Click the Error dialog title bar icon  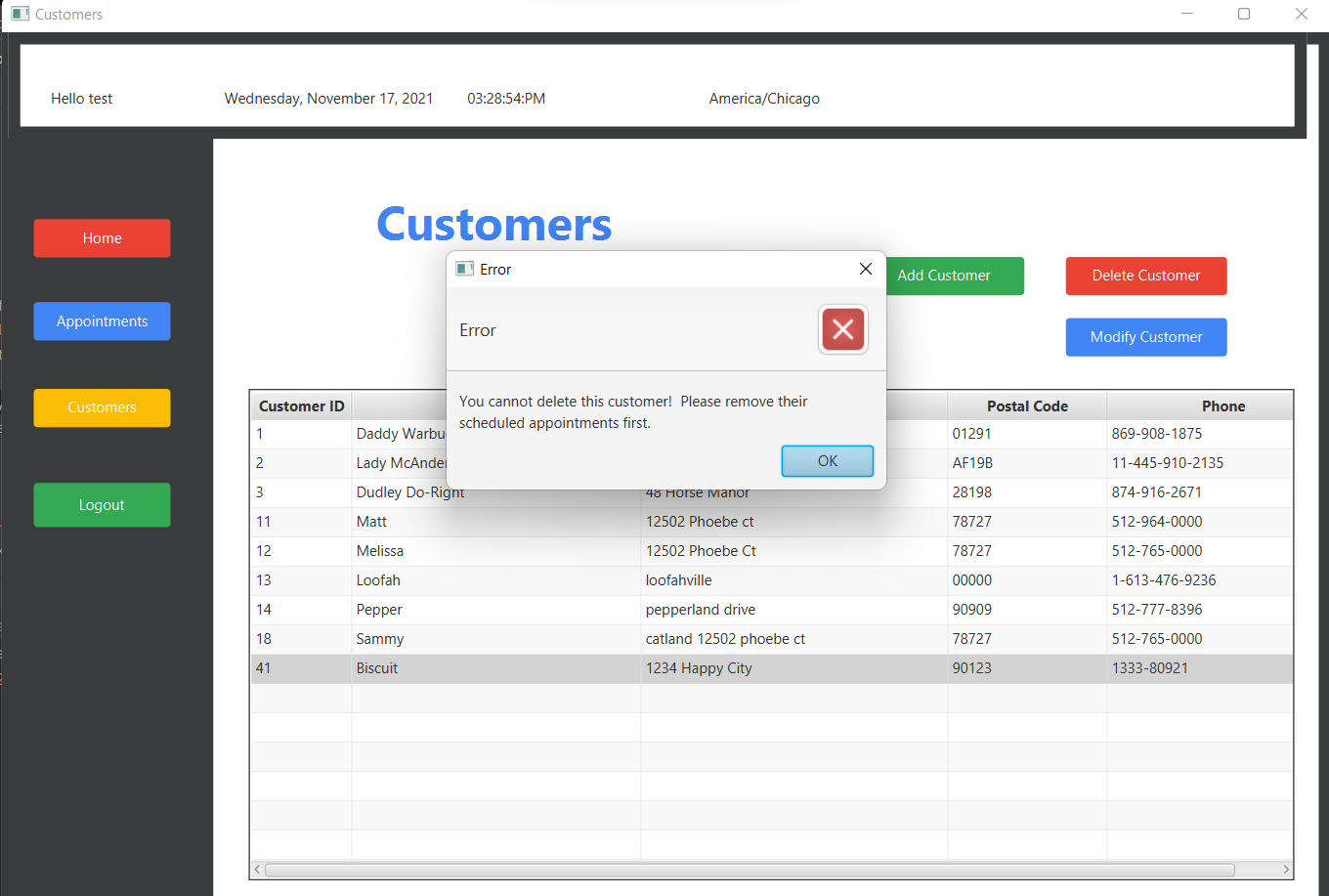pos(464,268)
